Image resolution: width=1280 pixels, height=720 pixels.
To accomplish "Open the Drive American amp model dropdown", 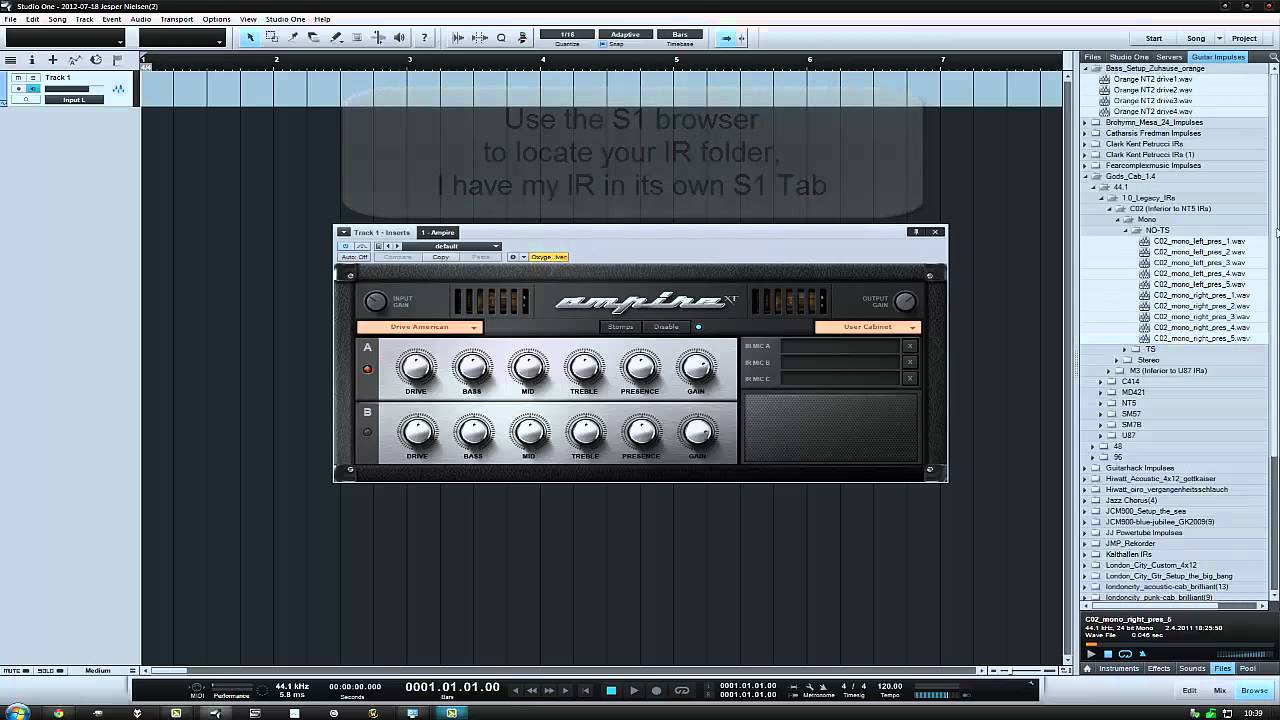I will (x=420, y=327).
